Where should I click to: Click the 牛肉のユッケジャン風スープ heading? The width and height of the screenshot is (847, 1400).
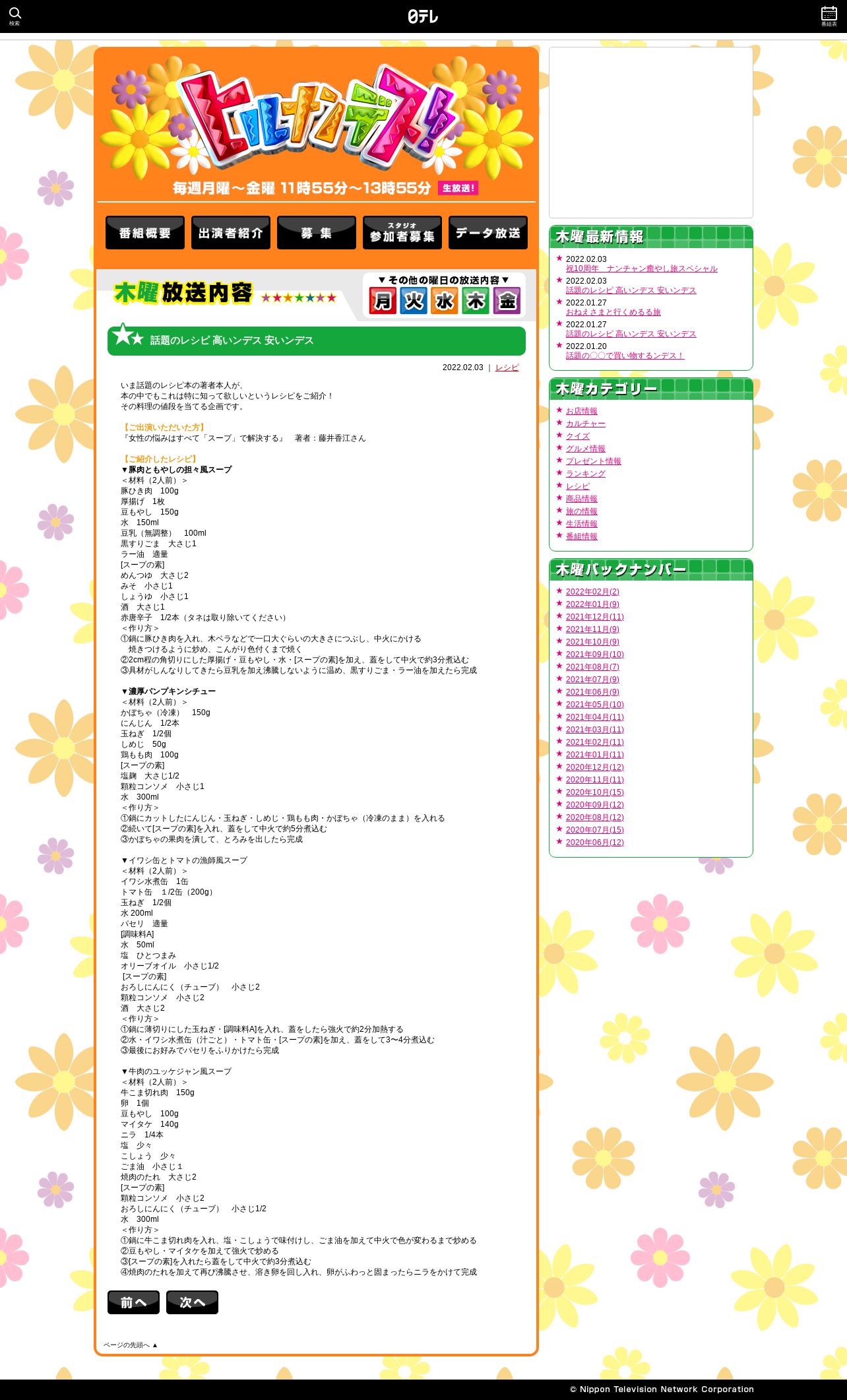tap(176, 1071)
